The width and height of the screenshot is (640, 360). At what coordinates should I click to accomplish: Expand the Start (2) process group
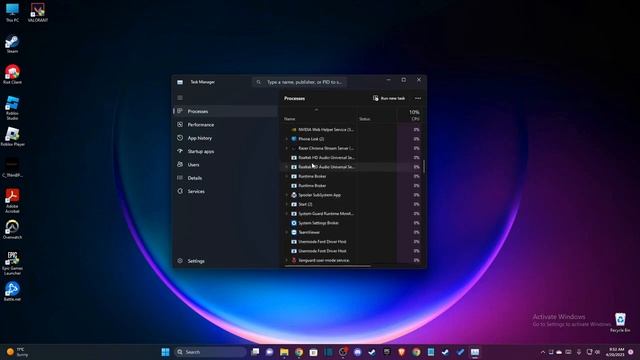coord(287,204)
